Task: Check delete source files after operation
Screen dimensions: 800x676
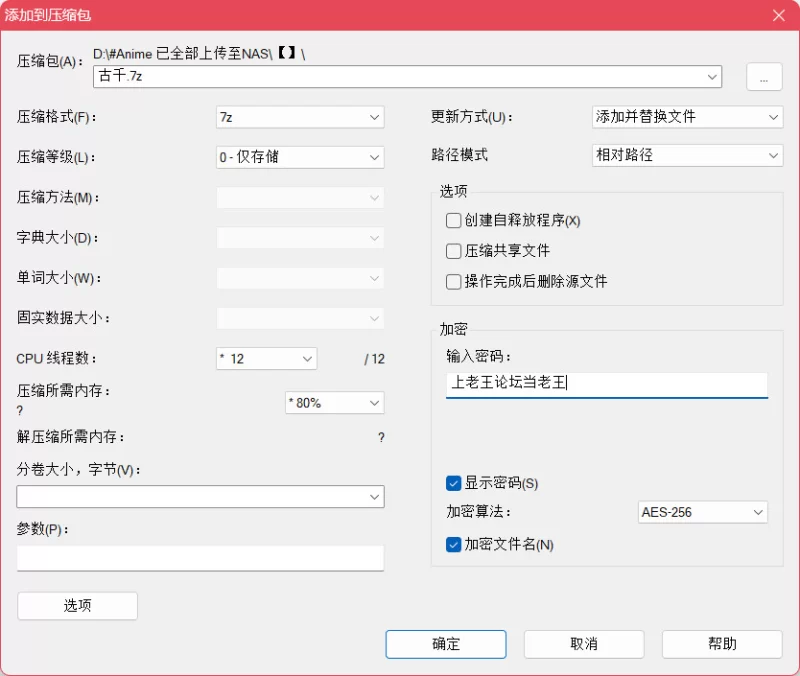Action: pyautogui.click(x=454, y=281)
